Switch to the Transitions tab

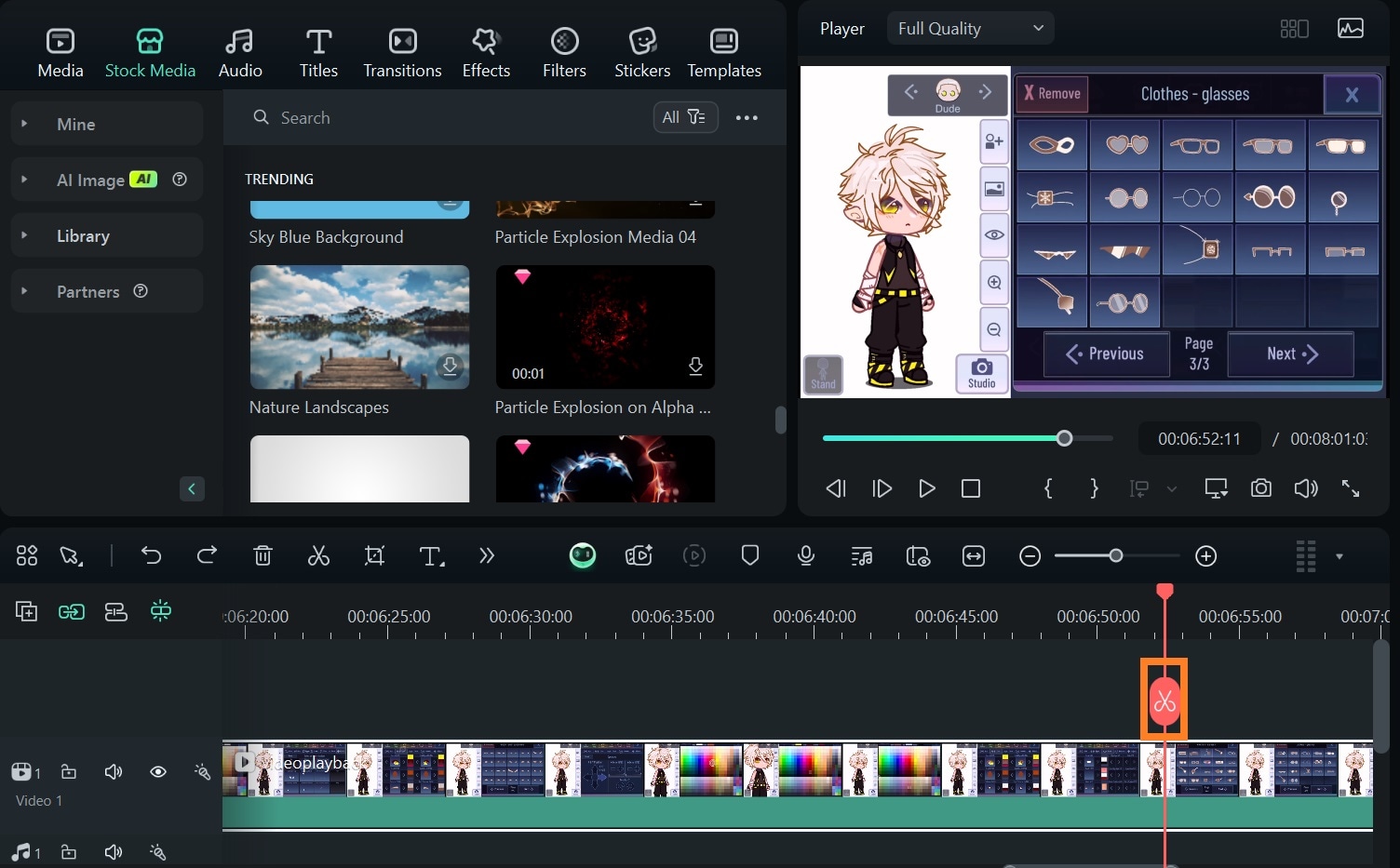(402, 52)
